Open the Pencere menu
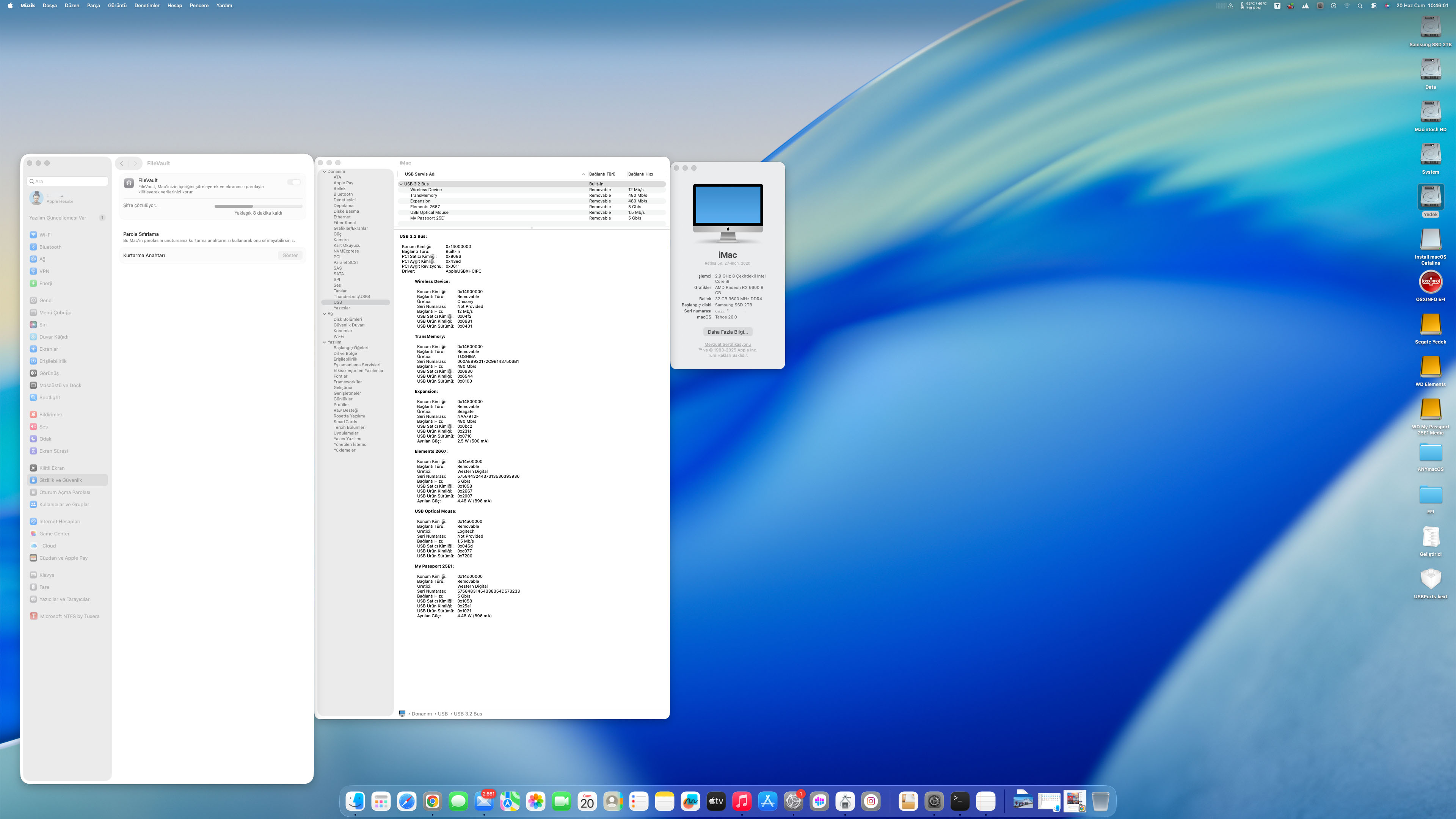This screenshot has height=819, width=1456. 199,6
